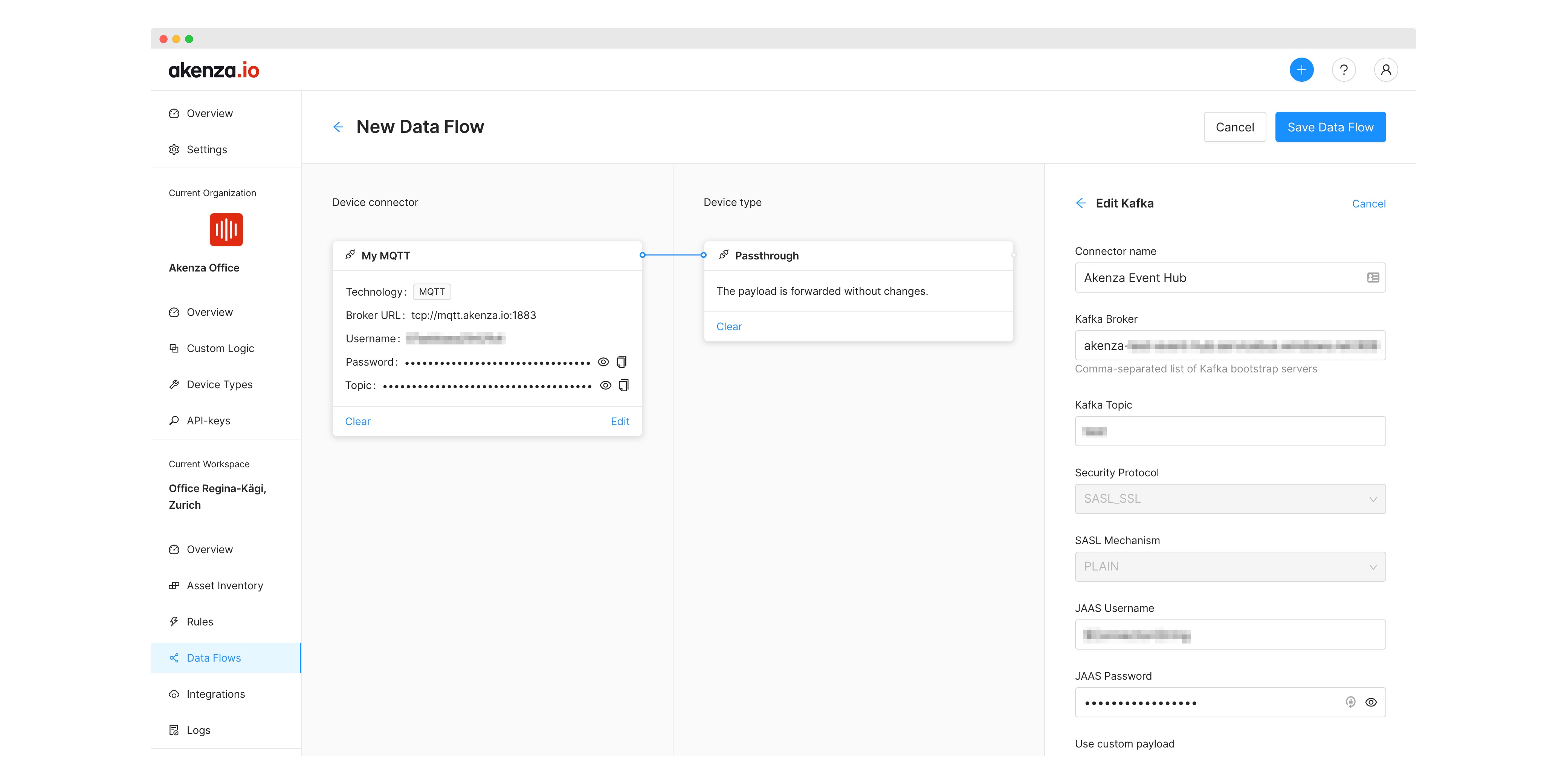
Task: Go back using arrow beside New Data Flow
Action: pyautogui.click(x=338, y=127)
